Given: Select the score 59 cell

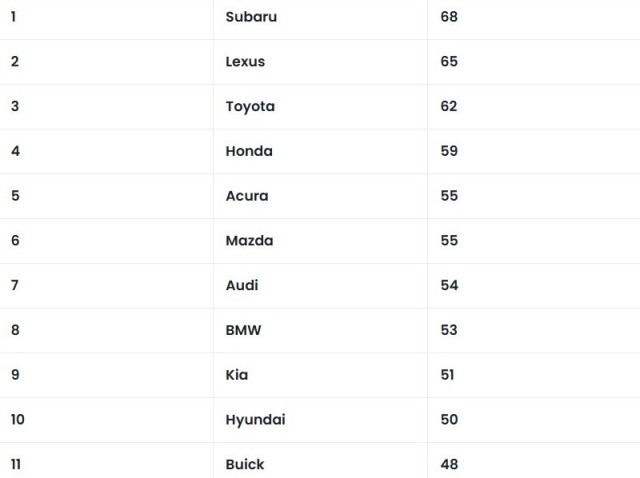Looking at the screenshot, I should [449, 151].
